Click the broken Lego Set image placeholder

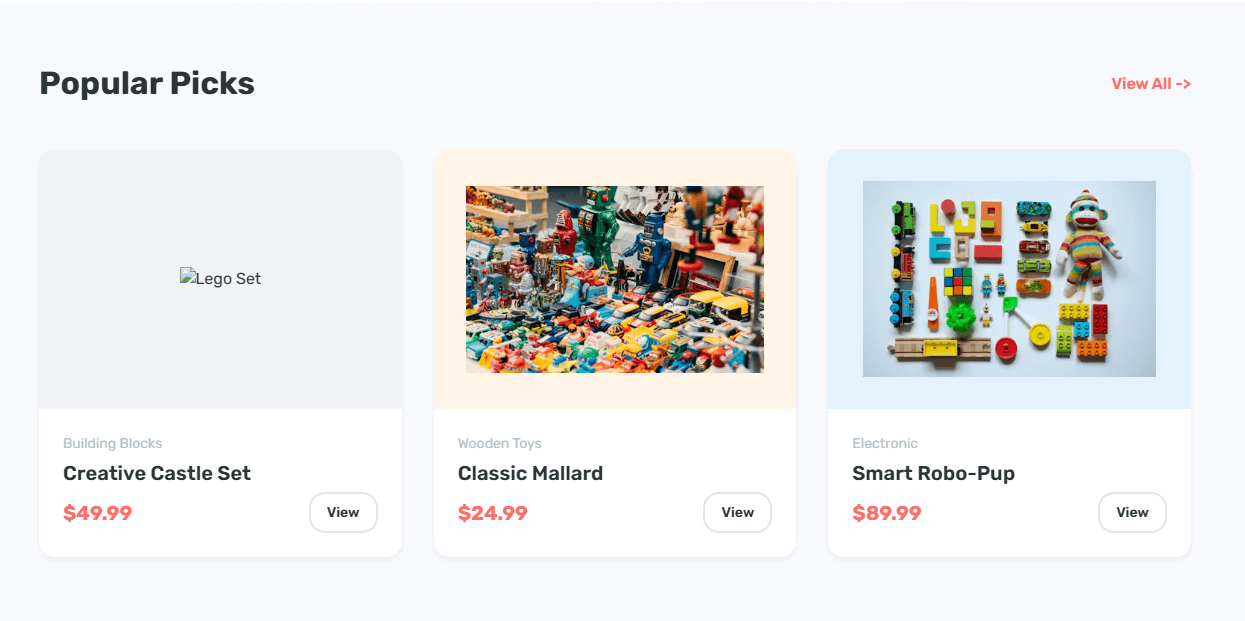(x=220, y=279)
